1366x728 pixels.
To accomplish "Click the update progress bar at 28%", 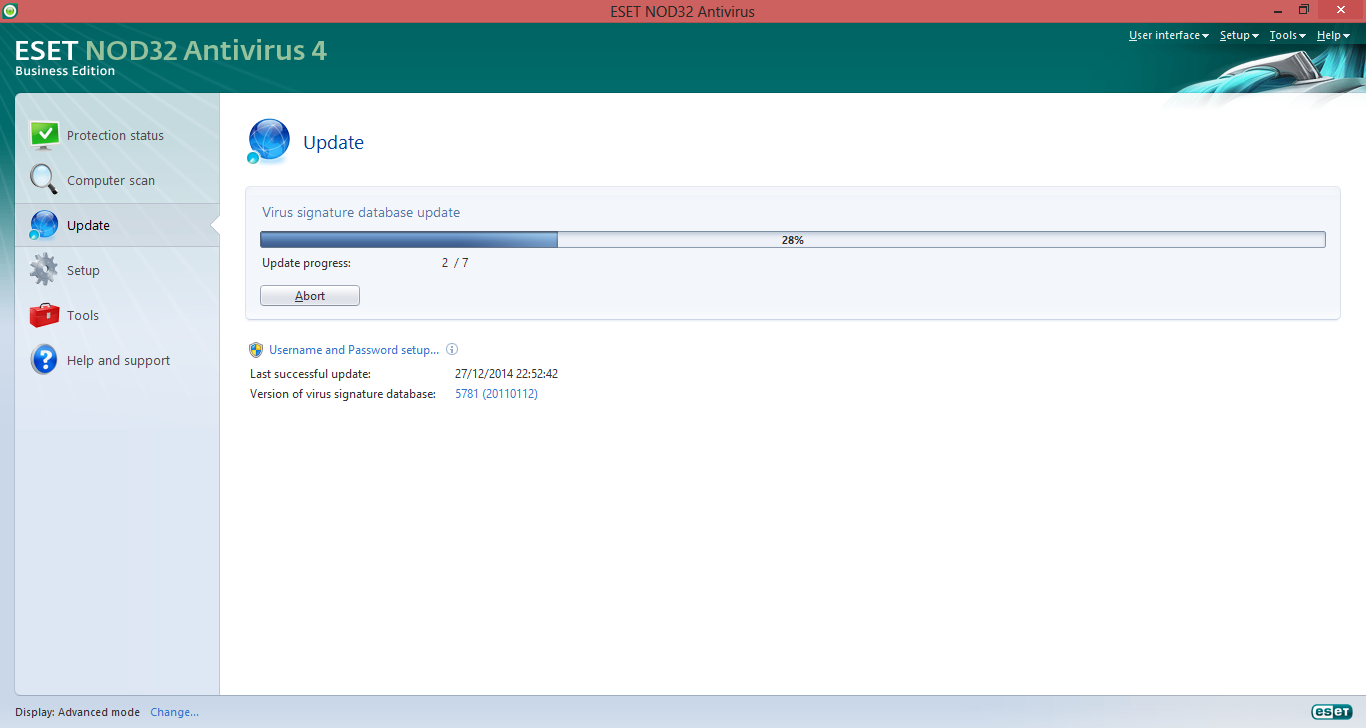I will coord(792,240).
